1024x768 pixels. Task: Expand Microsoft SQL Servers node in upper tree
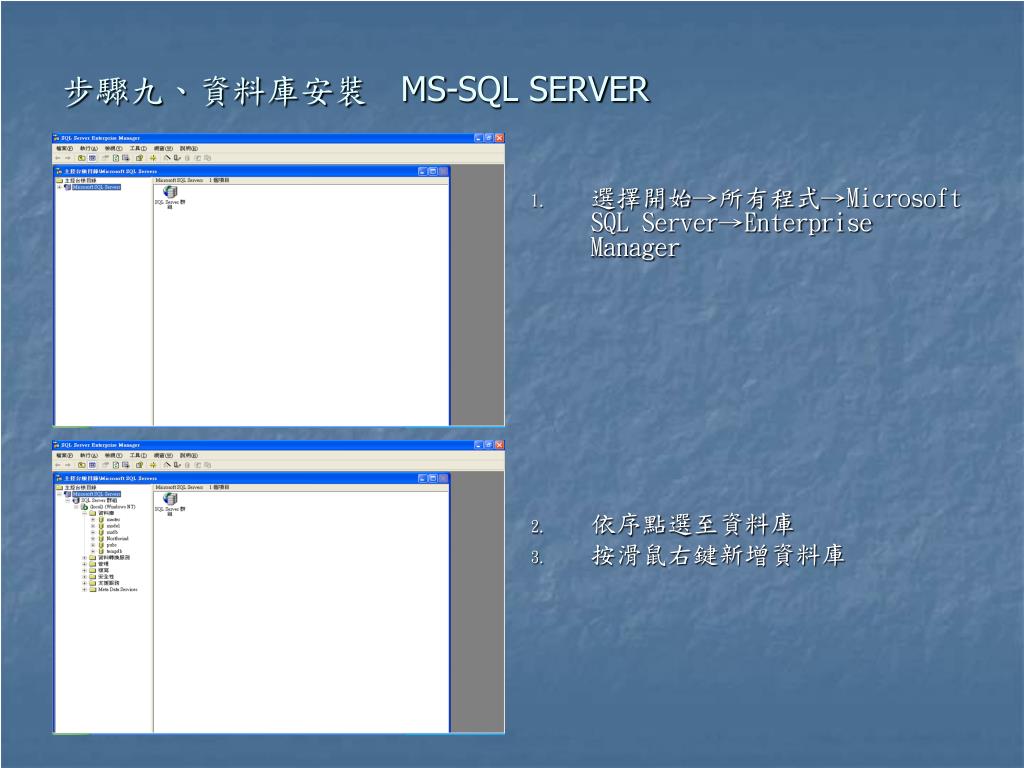(59, 187)
